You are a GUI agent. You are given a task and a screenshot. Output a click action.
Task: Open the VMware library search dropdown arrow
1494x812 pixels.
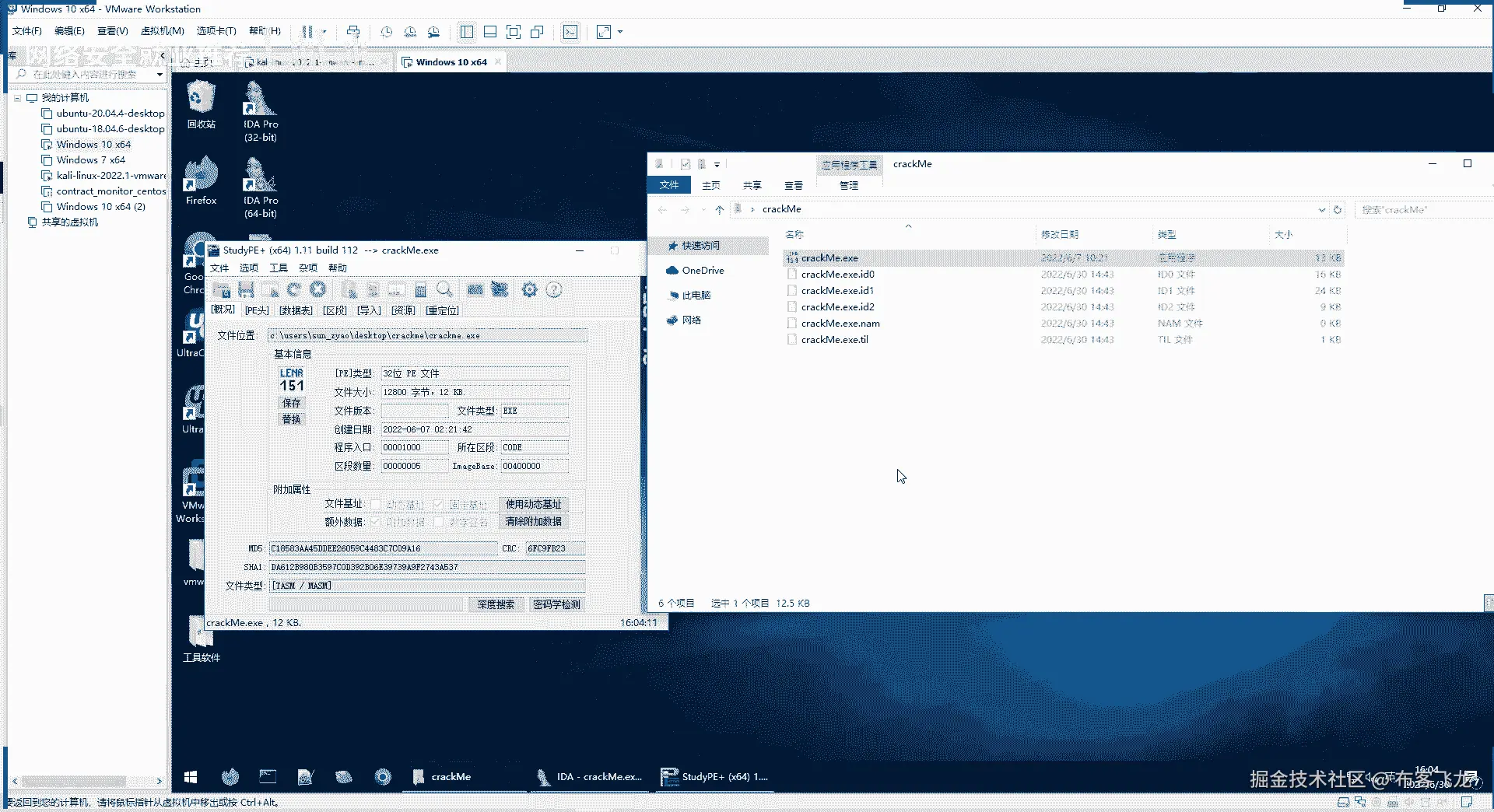point(160,75)
